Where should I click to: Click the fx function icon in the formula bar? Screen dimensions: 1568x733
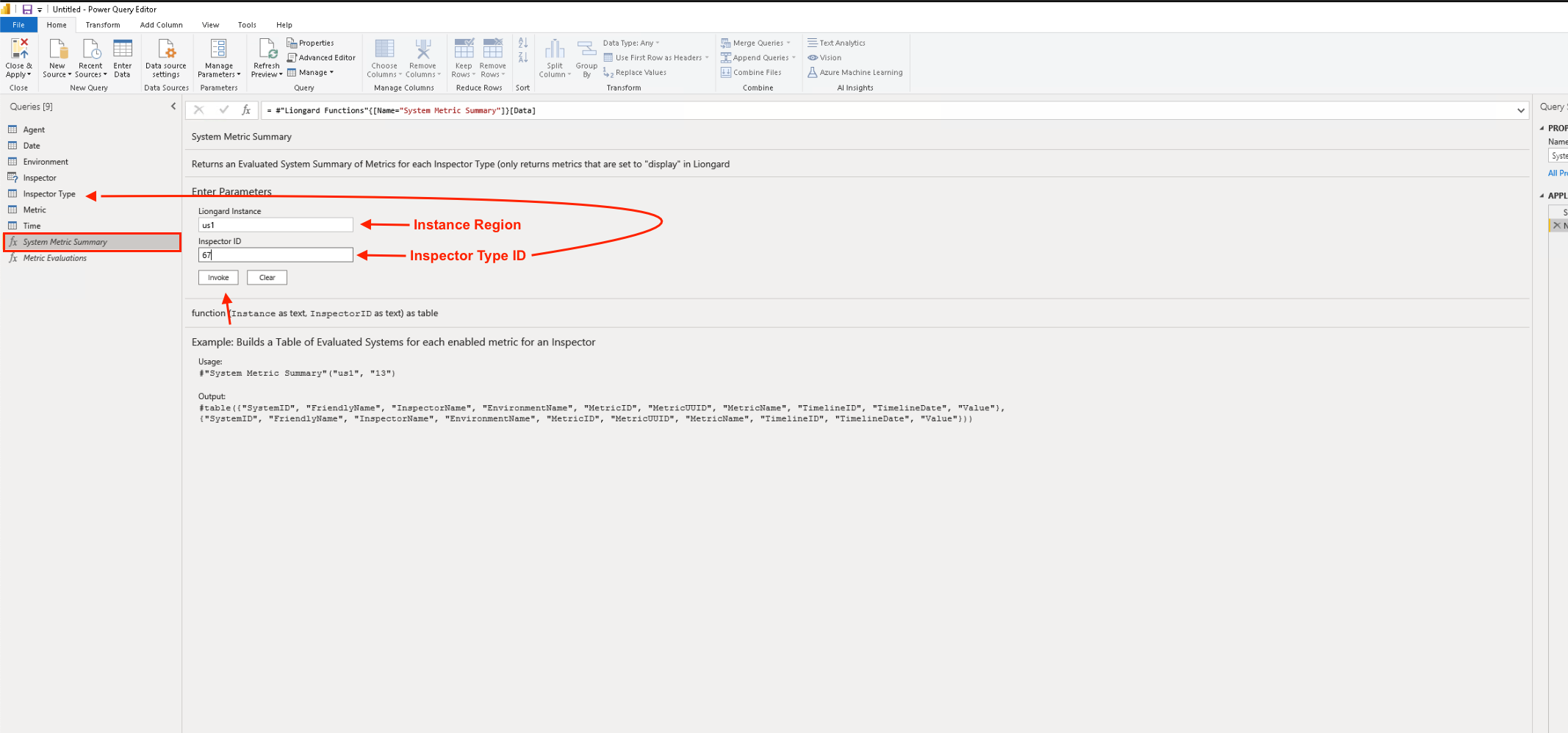(x=246, y=110)
